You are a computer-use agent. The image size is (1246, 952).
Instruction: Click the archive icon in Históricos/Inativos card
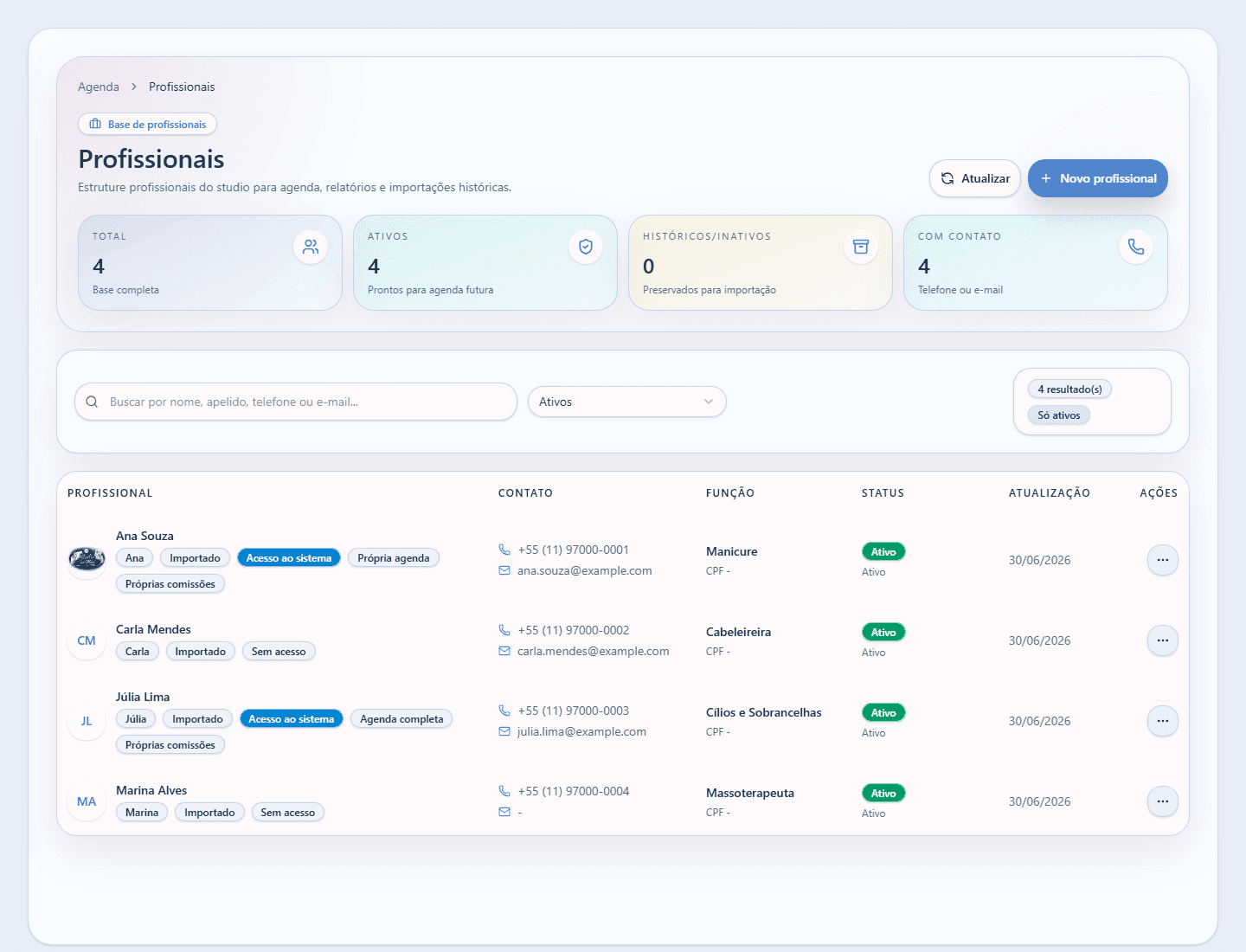pyautogui.click(x=861, y=247)
